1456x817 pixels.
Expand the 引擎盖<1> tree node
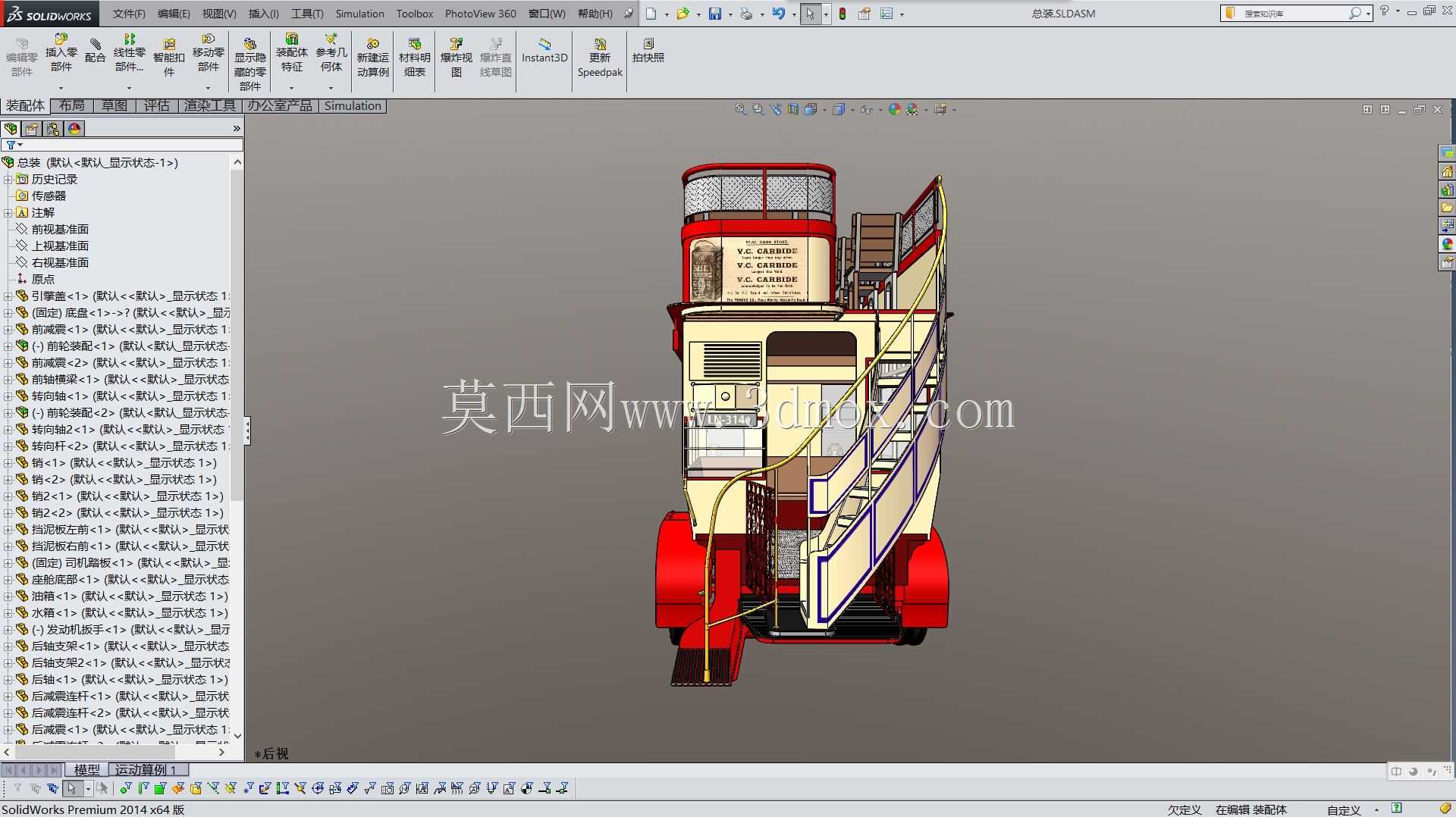tap(8, 296)
